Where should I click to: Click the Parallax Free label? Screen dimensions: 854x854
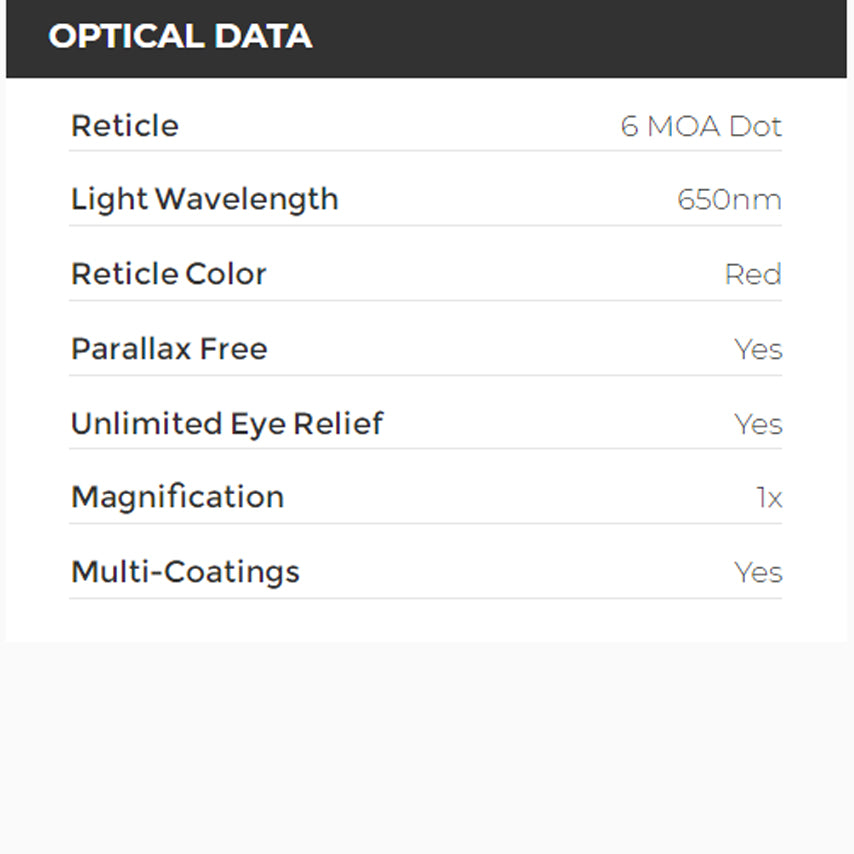[168, 349]
